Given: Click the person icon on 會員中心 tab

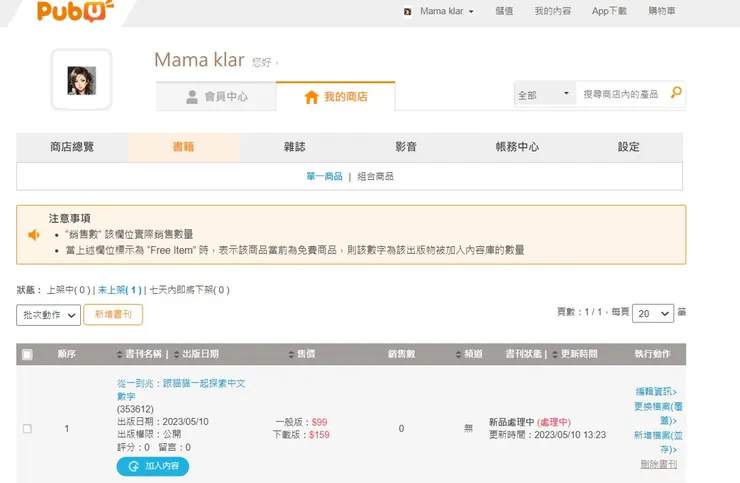Looking at the screenshot, I should [x=192, y=97].
